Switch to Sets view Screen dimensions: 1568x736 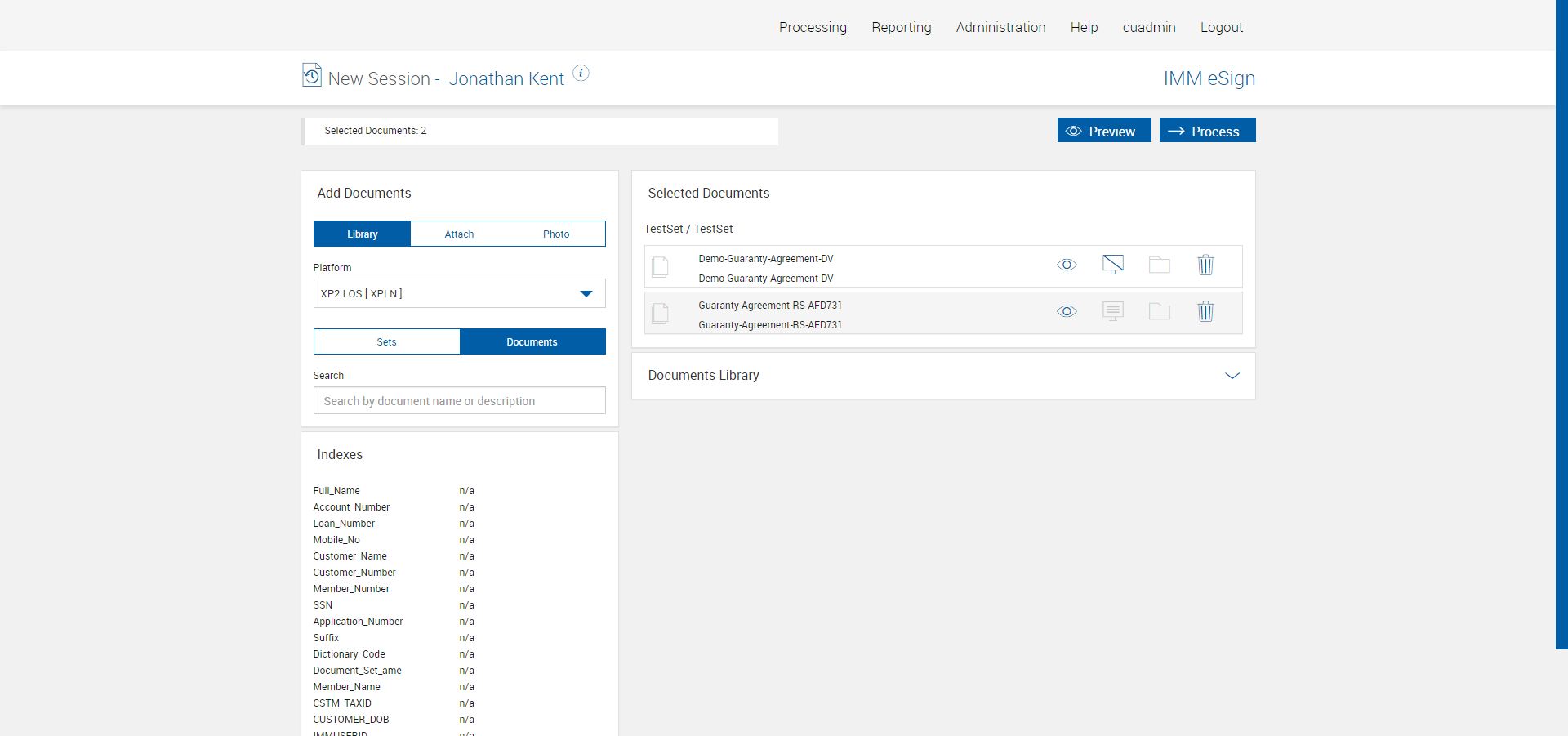coord(386,342)
